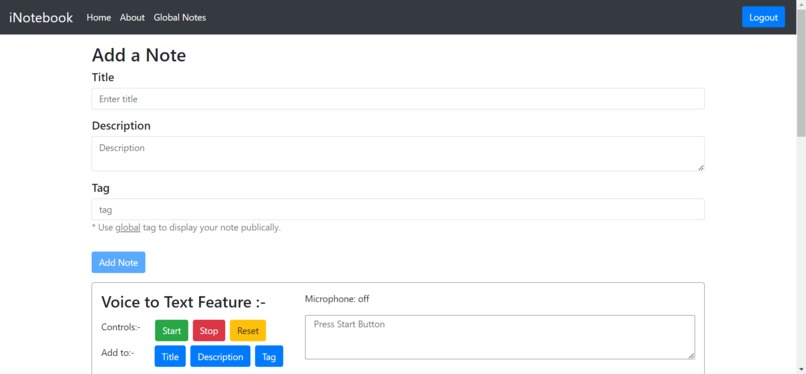Click the page vertical scrollbar thumb

pyautogui.click(x=801, y=72)
